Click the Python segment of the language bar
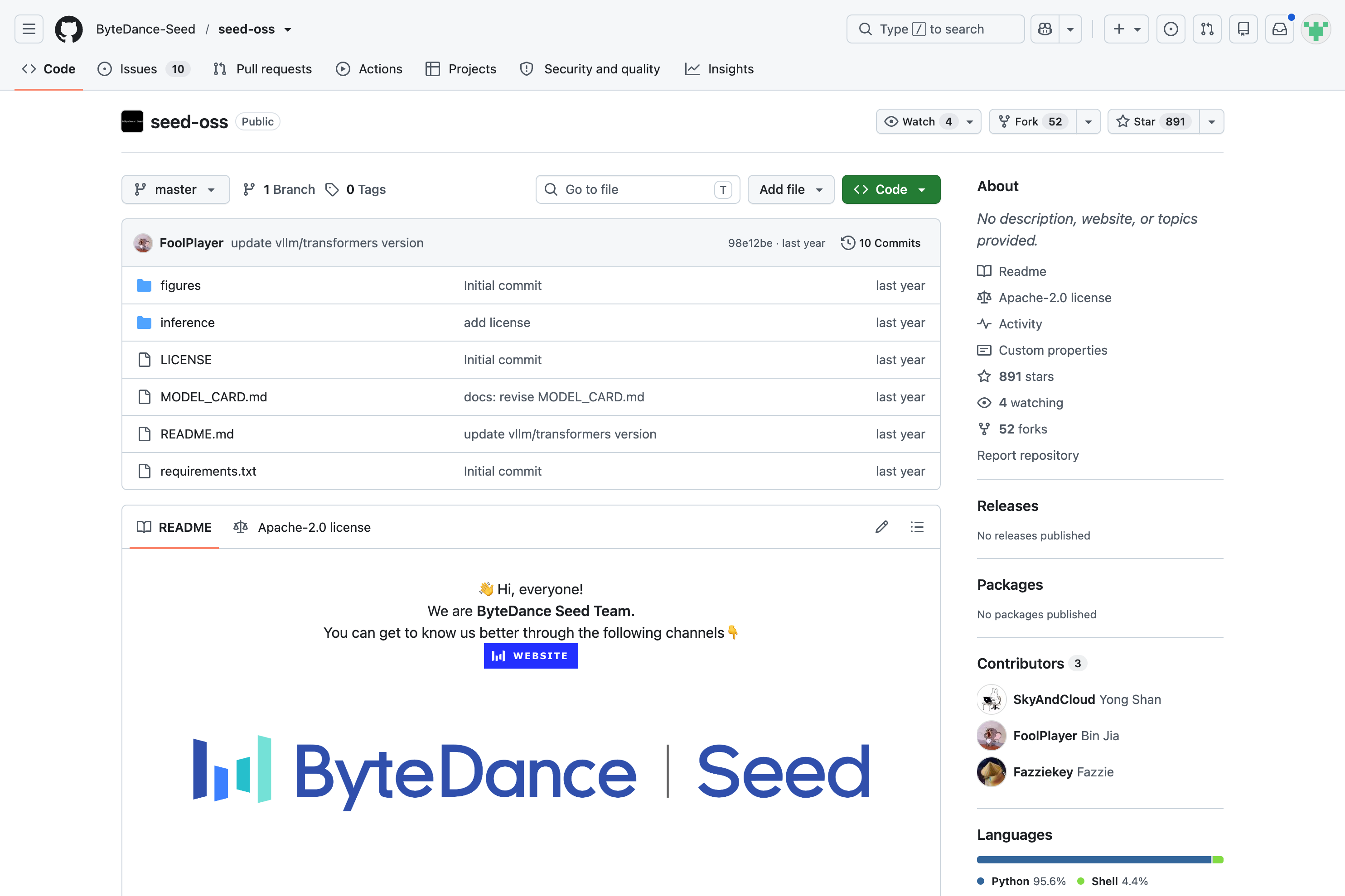The image size is (1345, 896). tap(1093, 859)
